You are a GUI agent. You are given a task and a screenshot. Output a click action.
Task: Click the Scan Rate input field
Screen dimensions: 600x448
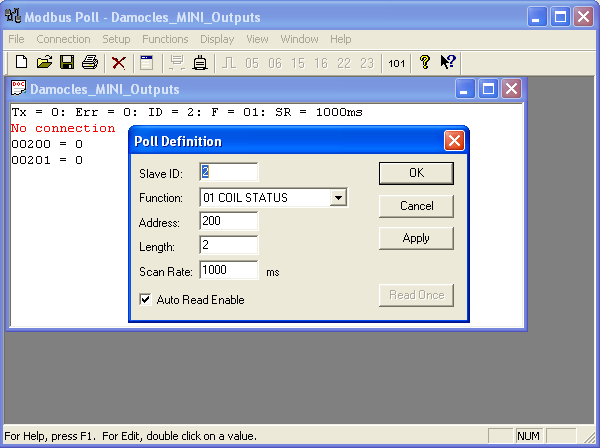click(228, 270)
